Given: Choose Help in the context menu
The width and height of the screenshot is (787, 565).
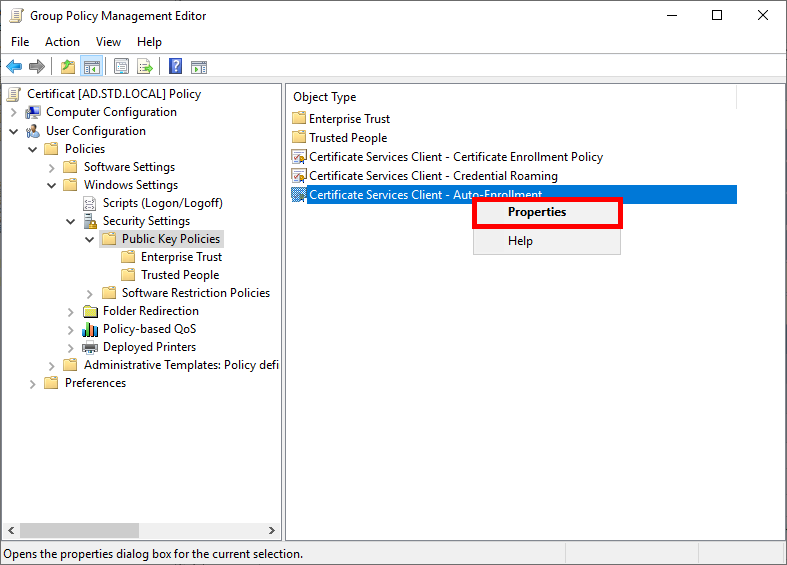Looking at the screenshot, I should pos(520,241).
